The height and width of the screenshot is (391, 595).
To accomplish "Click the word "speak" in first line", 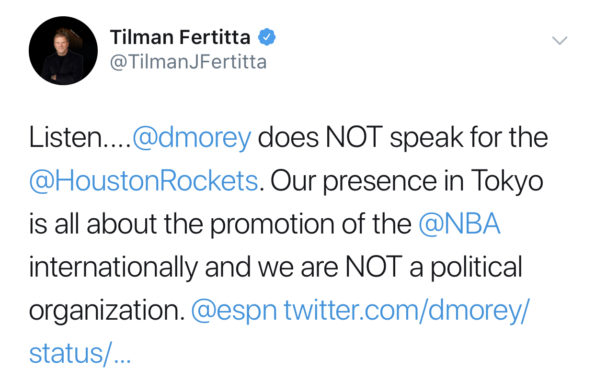I will tap(426, 138).
